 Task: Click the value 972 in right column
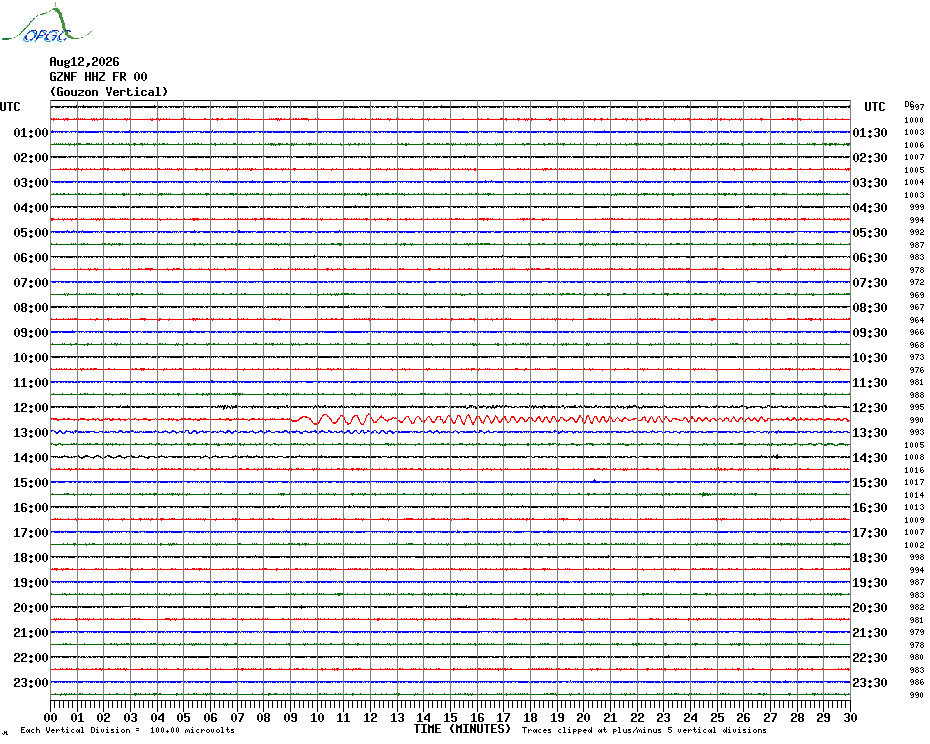(x=917, y=282)
